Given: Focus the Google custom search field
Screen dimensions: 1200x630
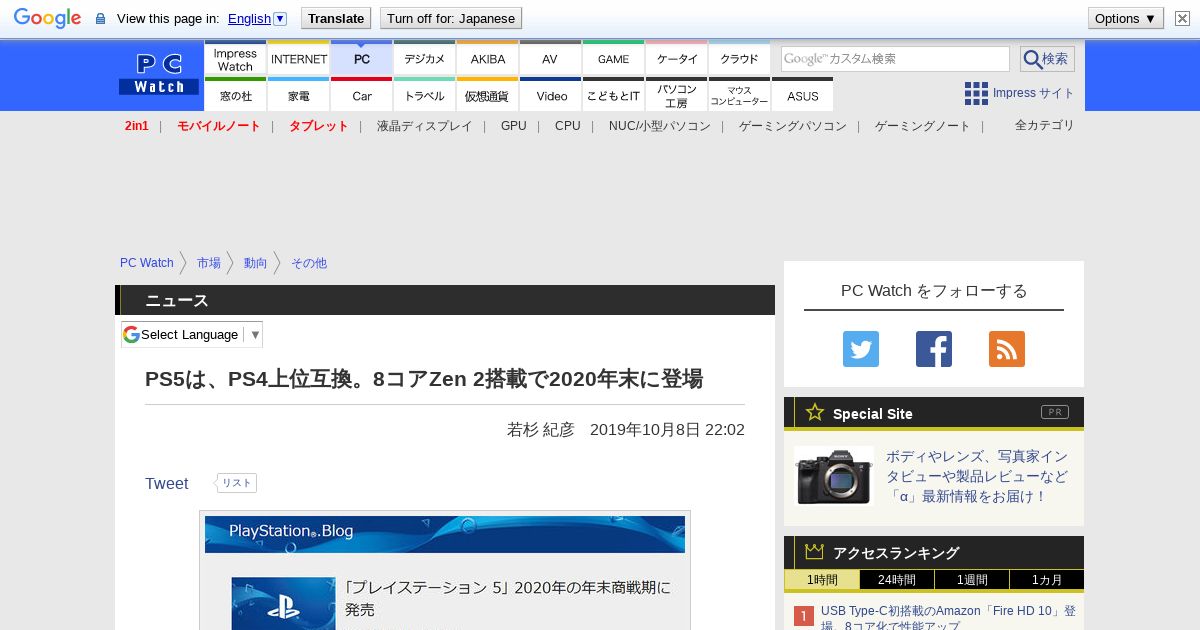Looking at the screenshot, I should pyautogui.click(x=895, y=59).
